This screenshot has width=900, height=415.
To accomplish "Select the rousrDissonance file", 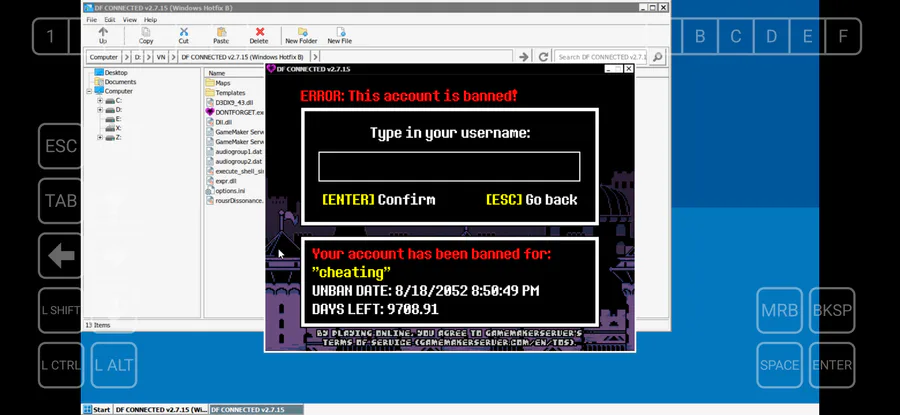I will 235,200.
